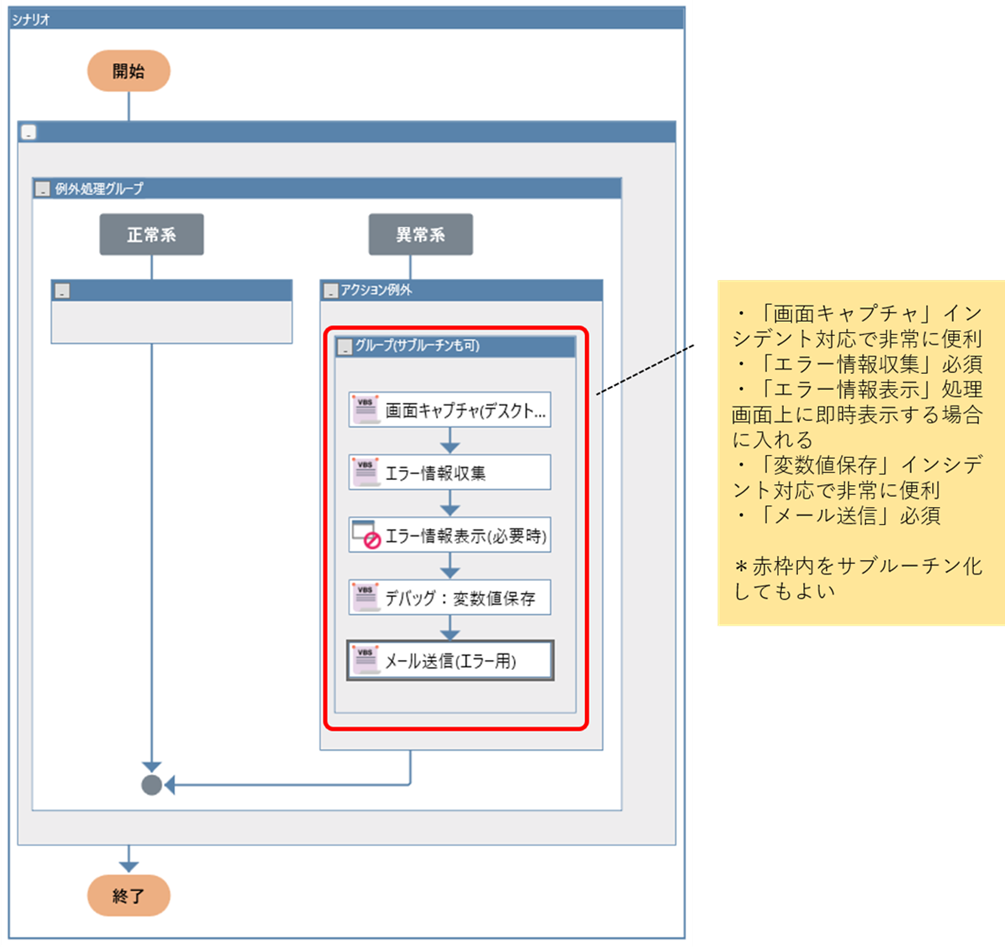Select the デバッグ：変数値保存 node
The height and width of the screenshot is (952, 1005).
tap(449, 597)
